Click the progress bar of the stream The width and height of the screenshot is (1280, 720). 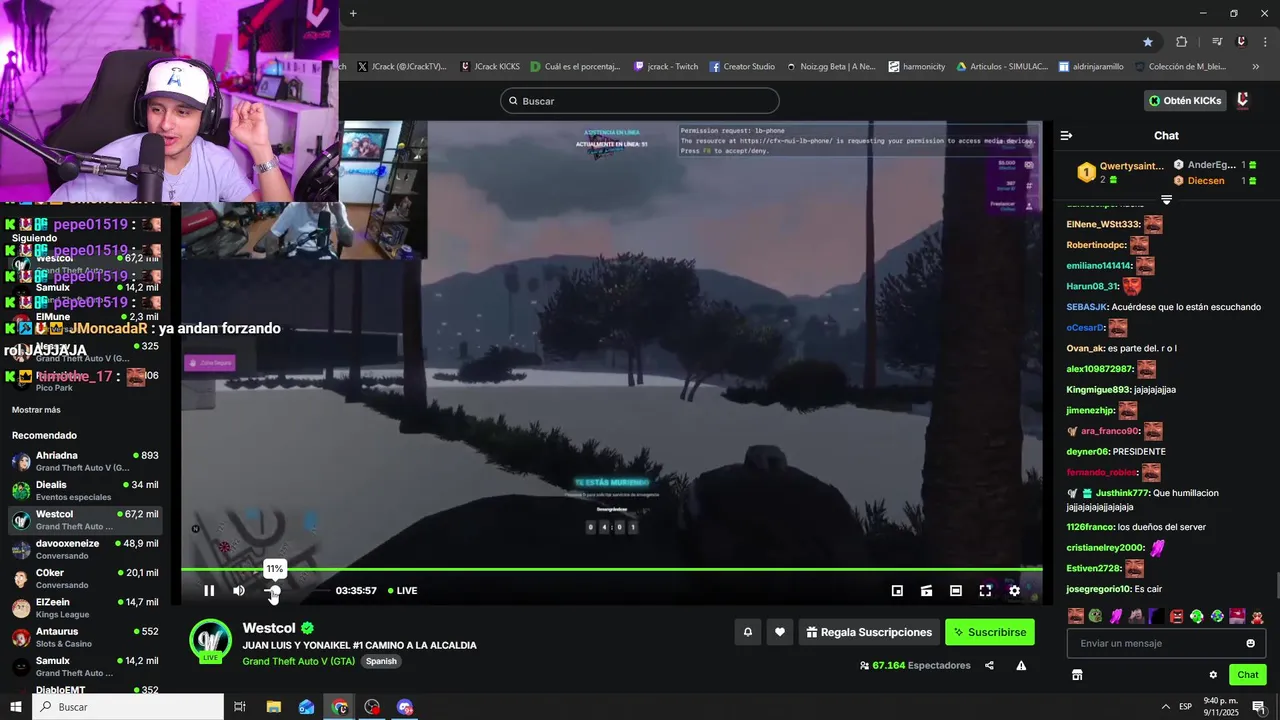(611, 570)
